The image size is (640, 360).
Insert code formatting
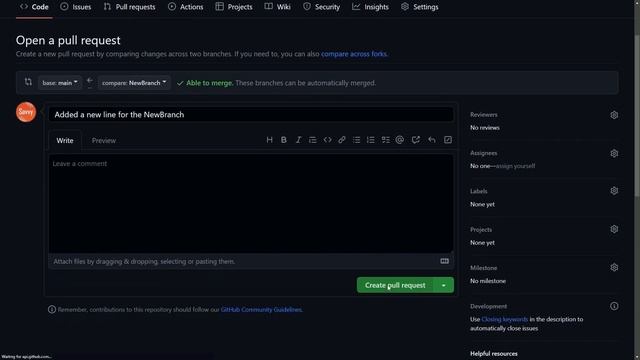(x=327, y=140)
